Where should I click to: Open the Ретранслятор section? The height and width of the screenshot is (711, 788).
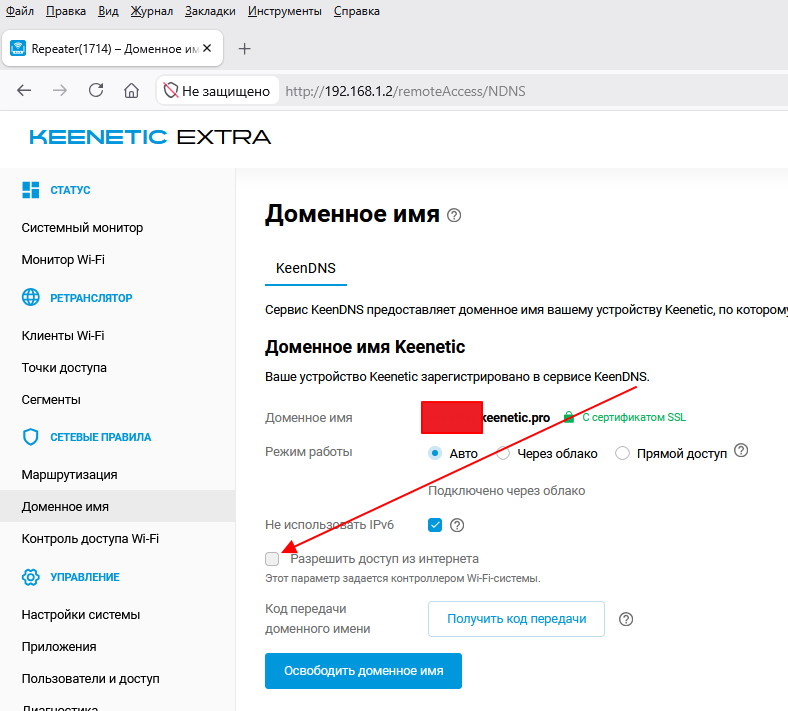(91, 298)
